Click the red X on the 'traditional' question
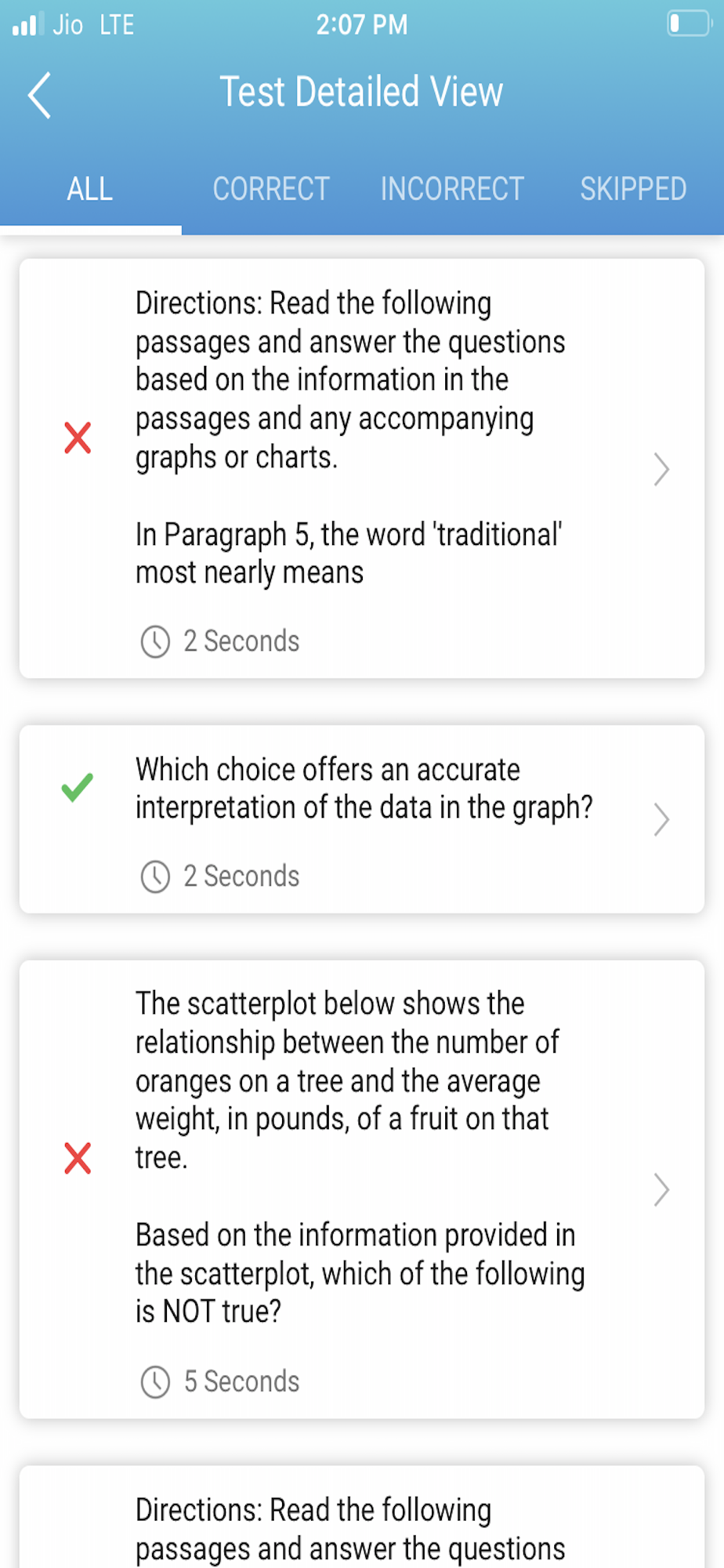 pyautogui.click(x=78, y=437)
